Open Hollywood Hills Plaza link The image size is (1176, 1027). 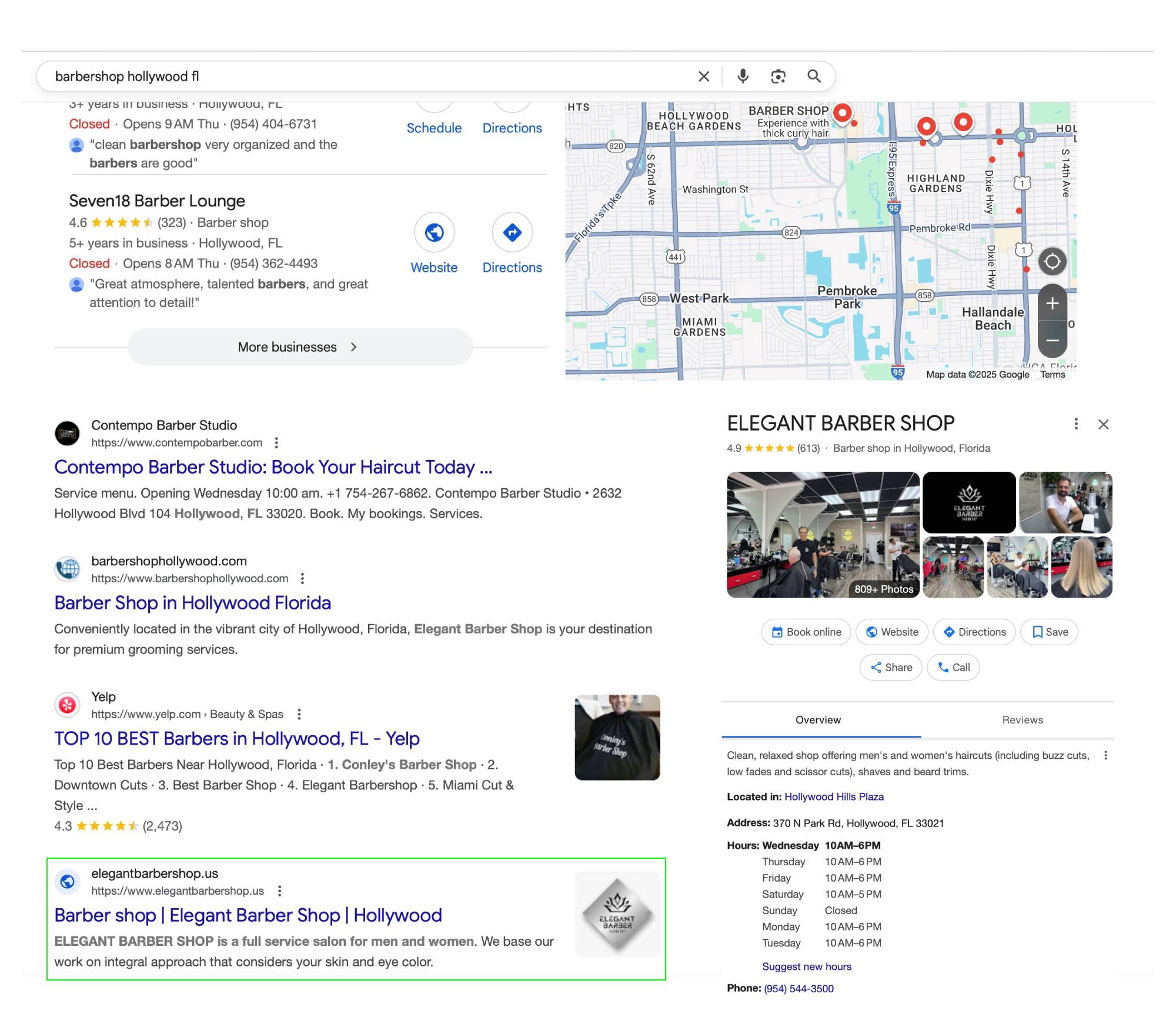pos(834,796)
